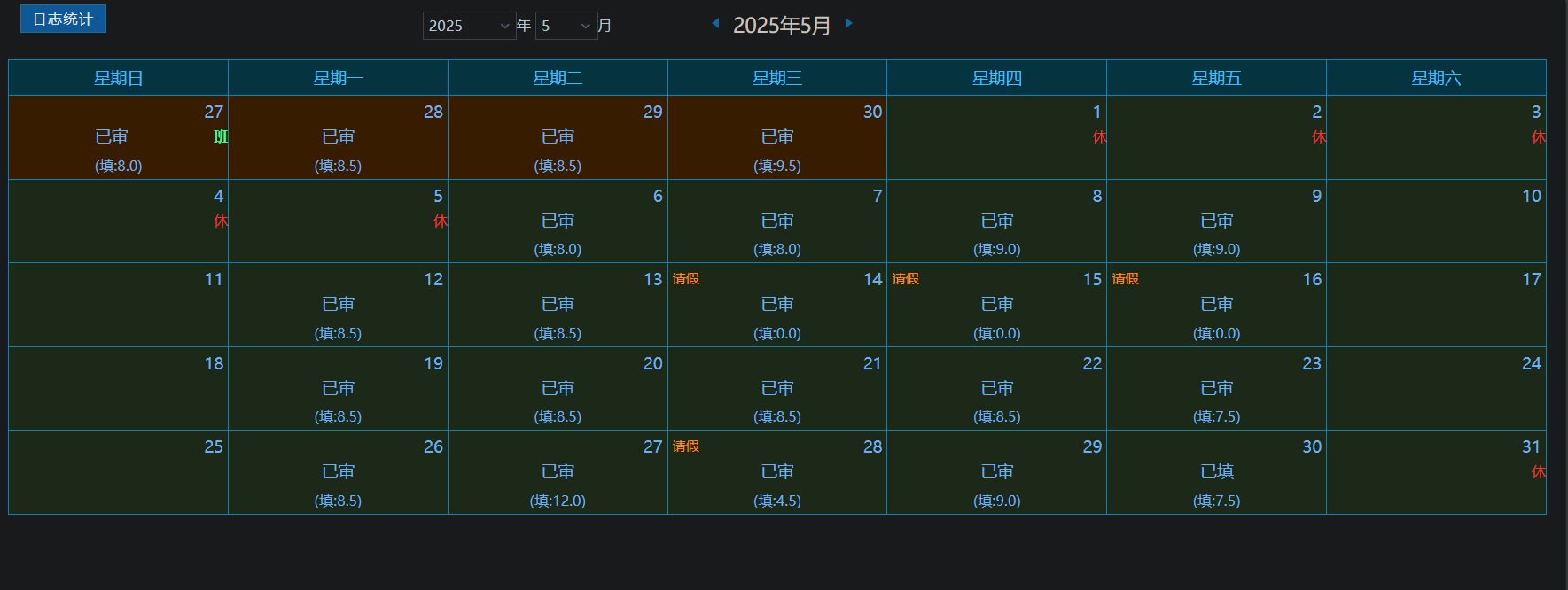The image size is (1568, 590).
Task: Click the 日志统计 button
Action: coord(63,19)
